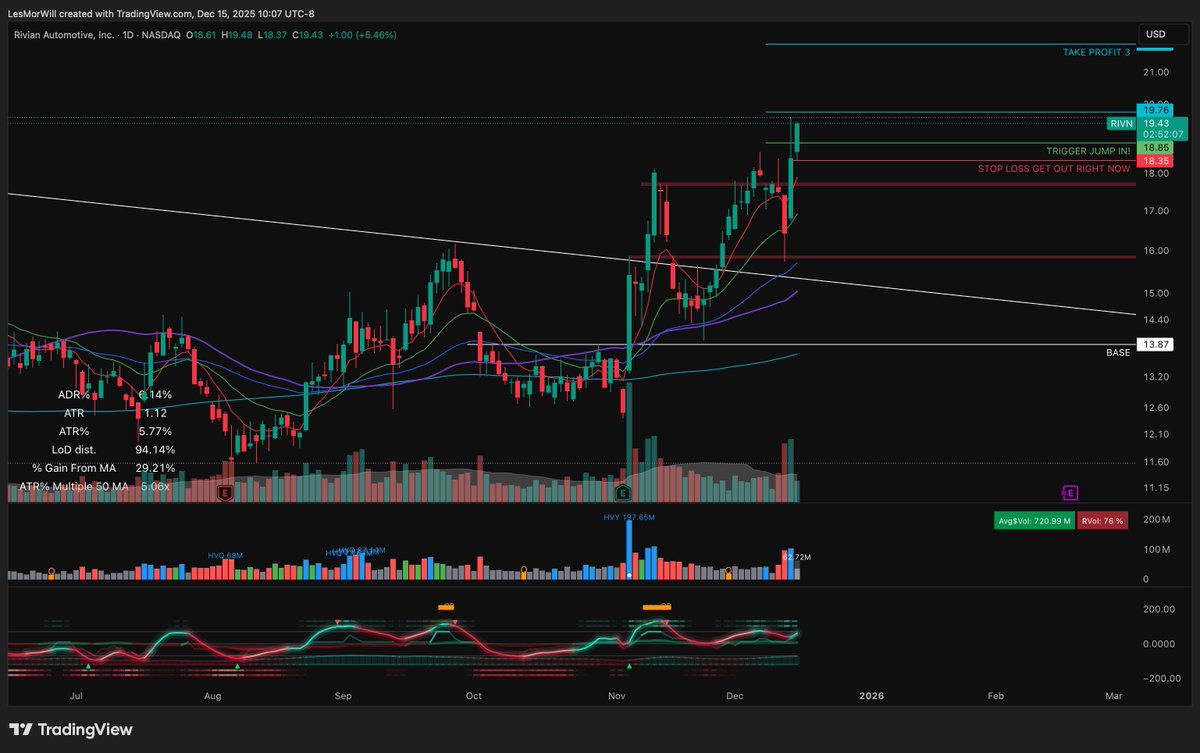
Task: Click the HVY 197.65M volume label
Action: [628, 517]
